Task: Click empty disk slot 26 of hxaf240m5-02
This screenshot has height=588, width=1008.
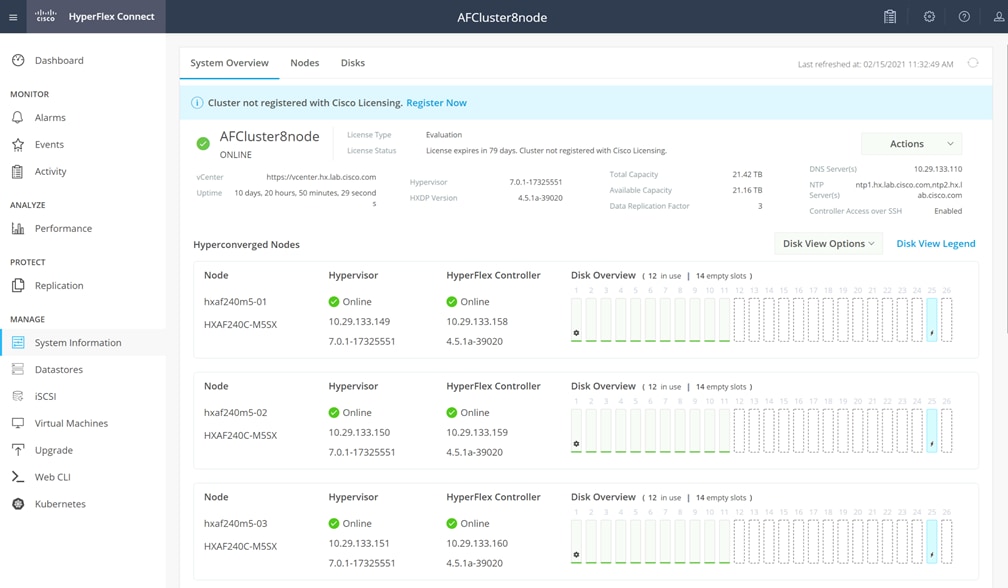Action: point(946,431)
